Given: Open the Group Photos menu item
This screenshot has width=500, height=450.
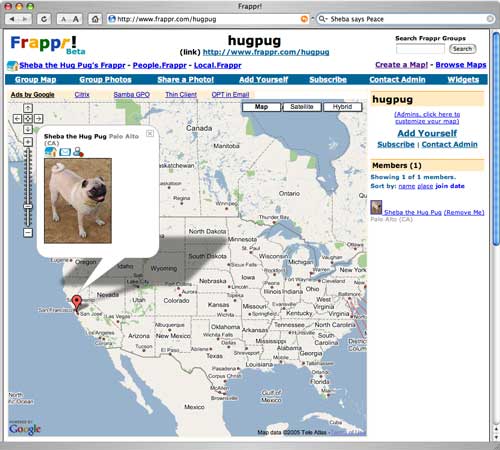Looking at the screenshot, I should click(x=105, y=80).
